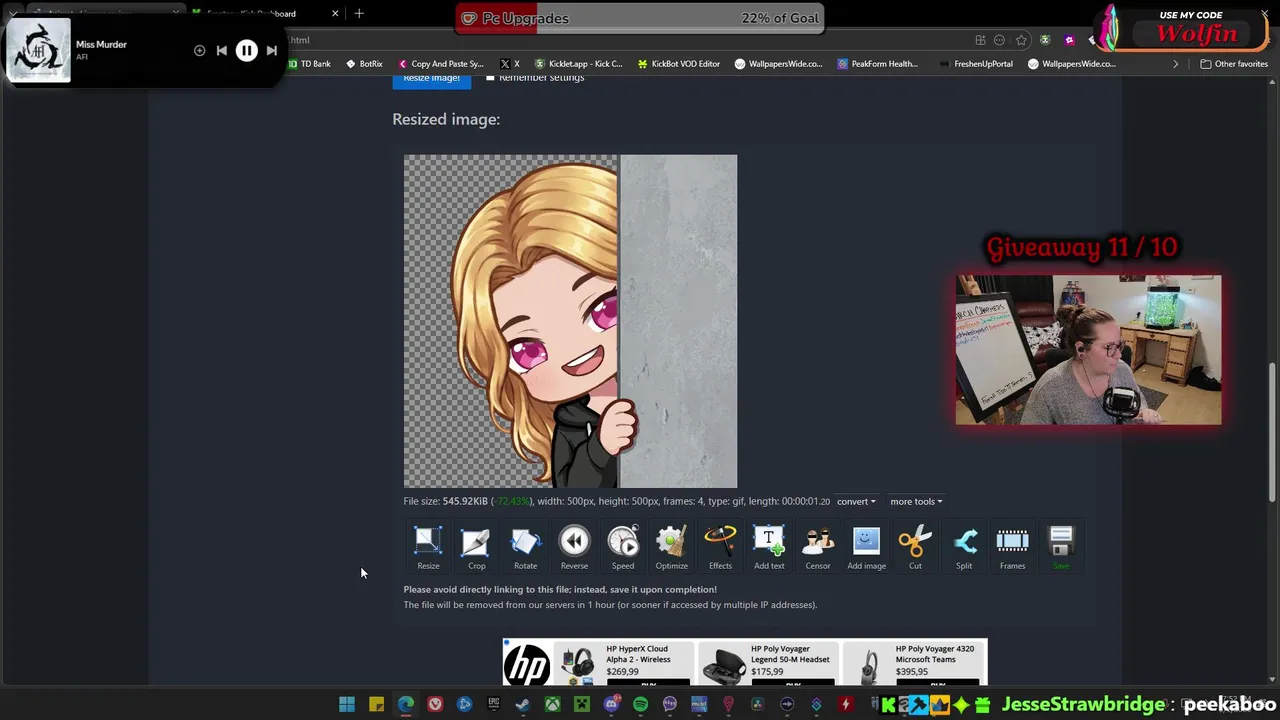Launch Xbox app from taskbar
Image resolution: width=1280 pixels, height=720 pixels.
552,704
